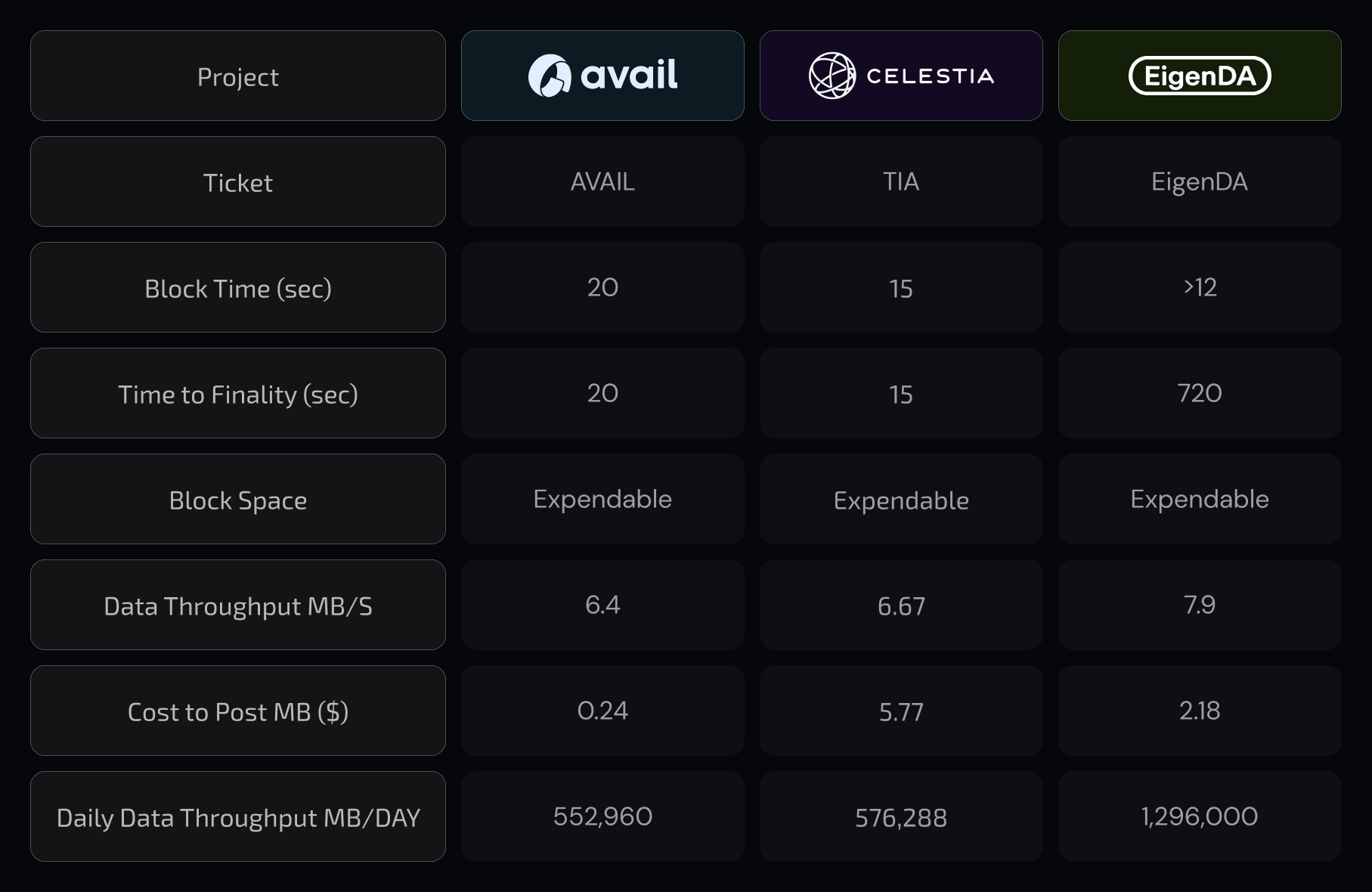This screenshot has width=1372, height=892.
Task: Select the >12 block time cell
Action: click(x=1200, y=287)
